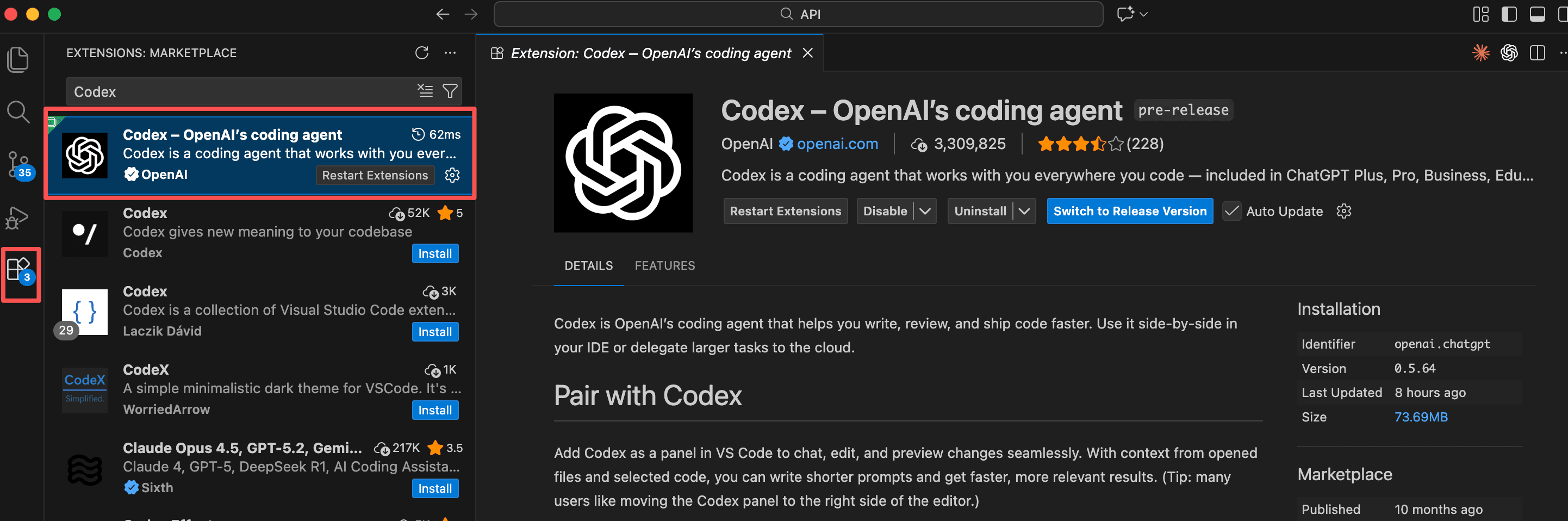Open the openai.com publisher link

[x=837, y=144]
